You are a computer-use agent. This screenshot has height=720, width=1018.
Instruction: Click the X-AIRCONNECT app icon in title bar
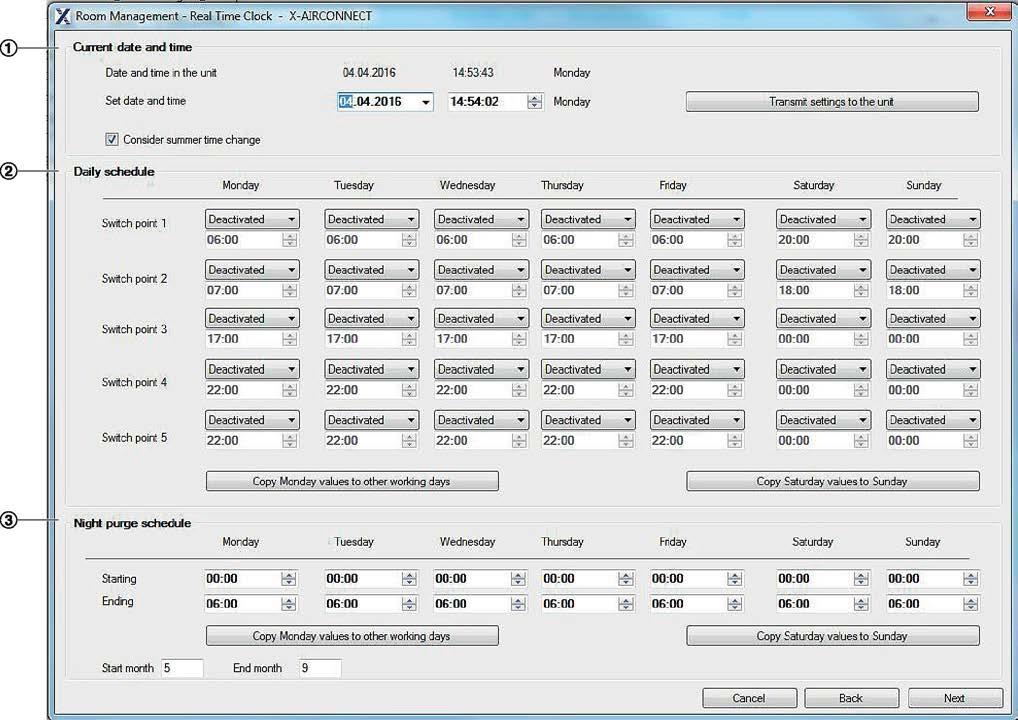click(x=62, y=16)
